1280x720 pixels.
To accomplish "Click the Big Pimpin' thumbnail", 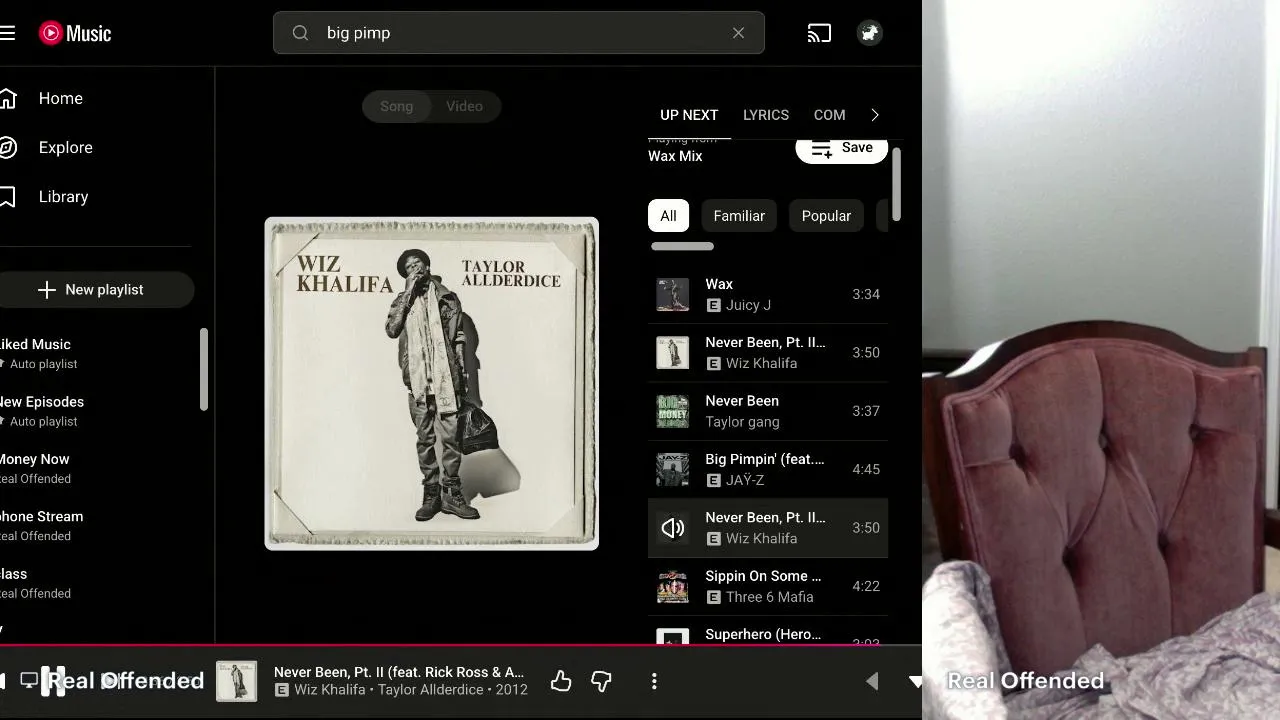I will [672, 469].
